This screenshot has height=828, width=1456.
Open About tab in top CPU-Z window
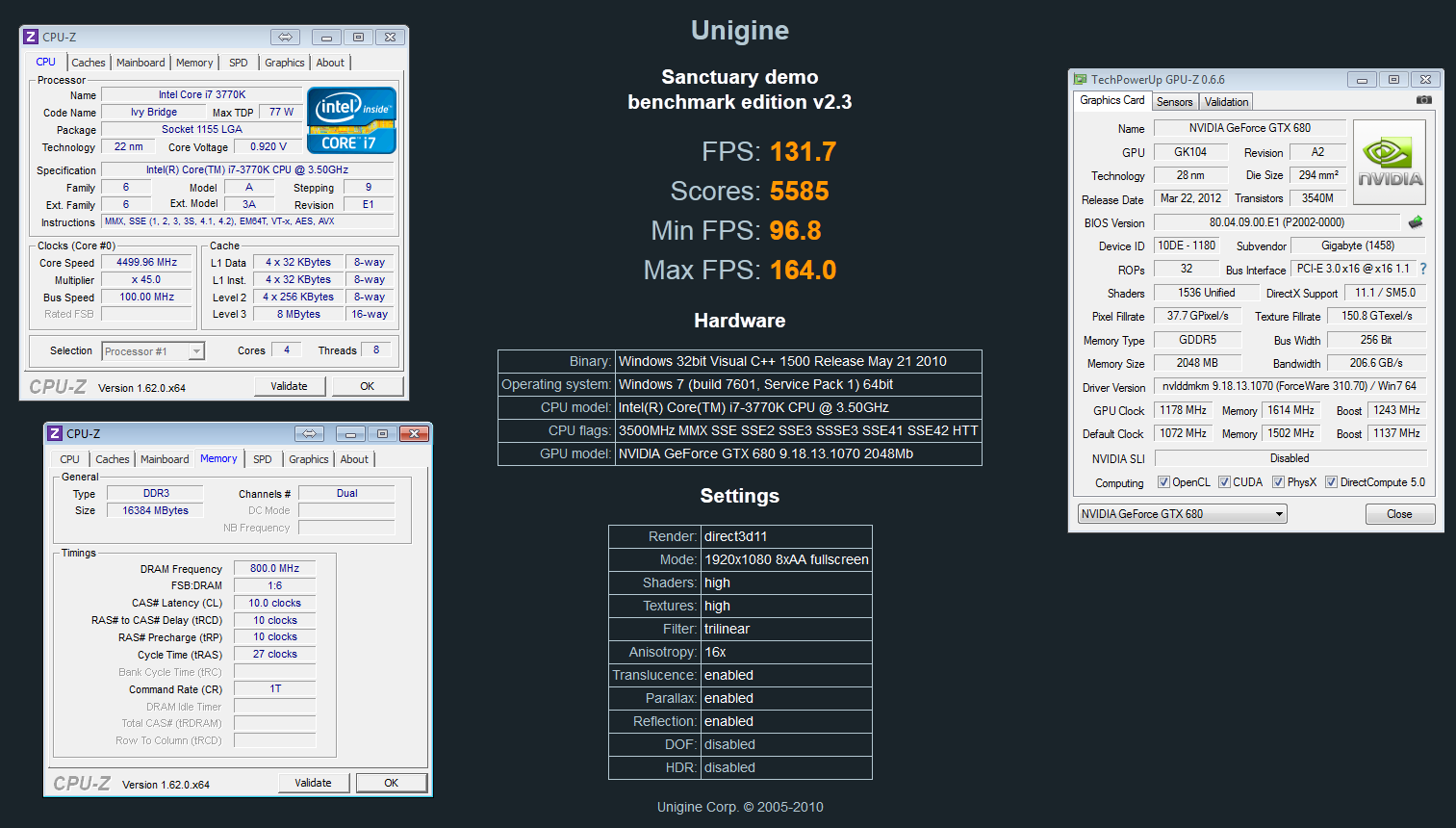[330, 63]
